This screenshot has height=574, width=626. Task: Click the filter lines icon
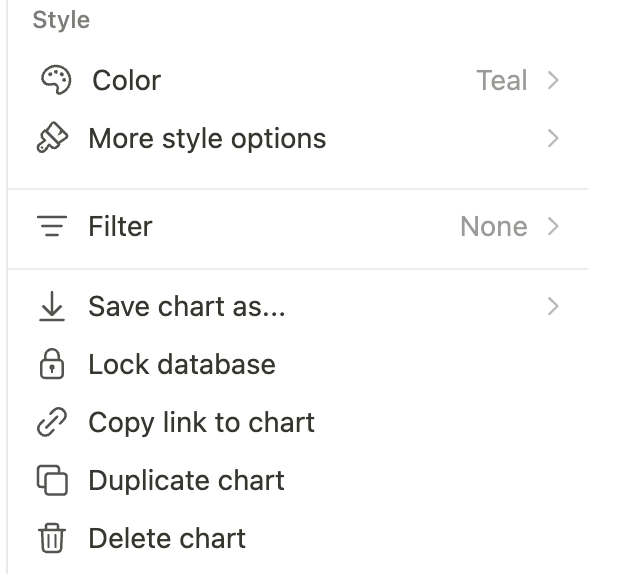[x=52, y=227]
